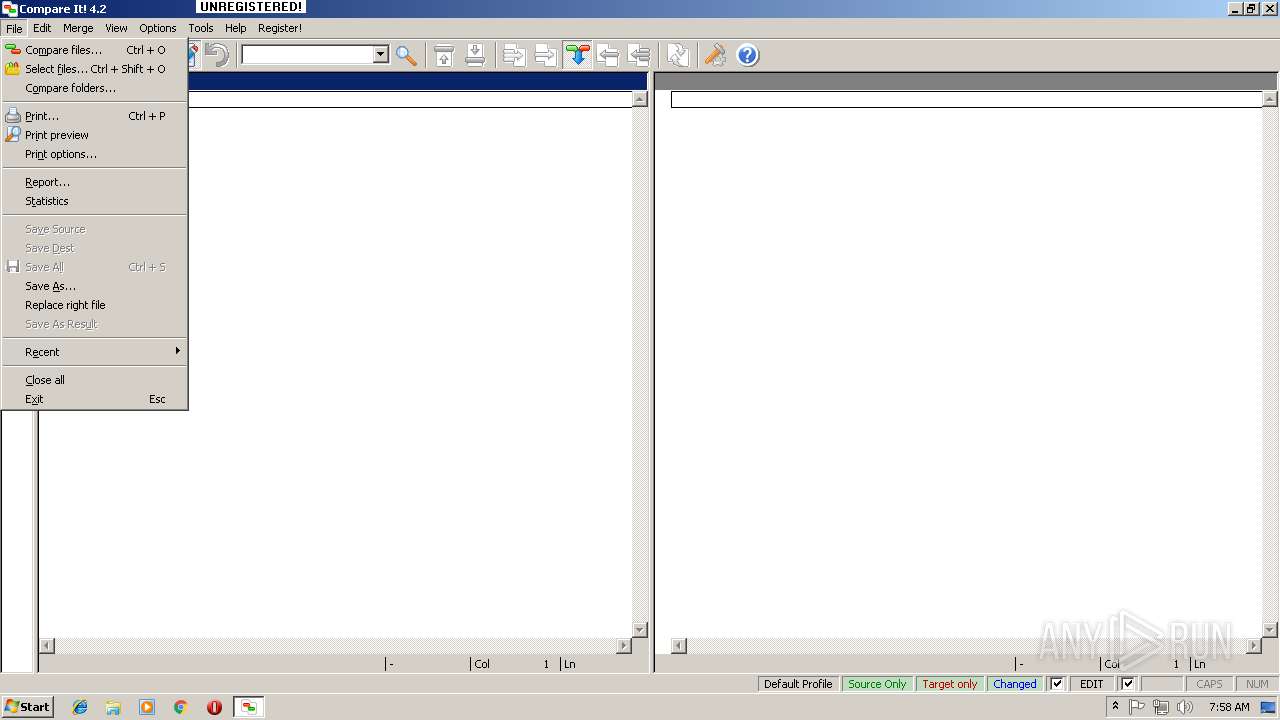Open the Edit menu
Screen dimensions: 1280x720
click(x=42, y=28)
